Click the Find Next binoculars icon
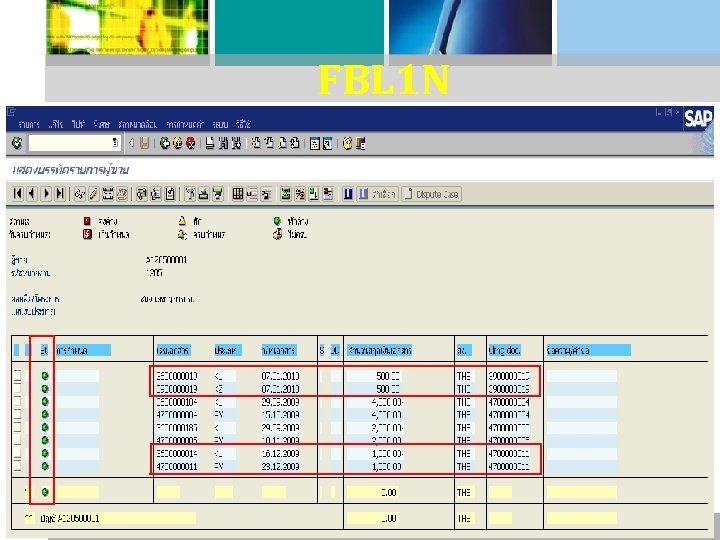 coord(236,143)
